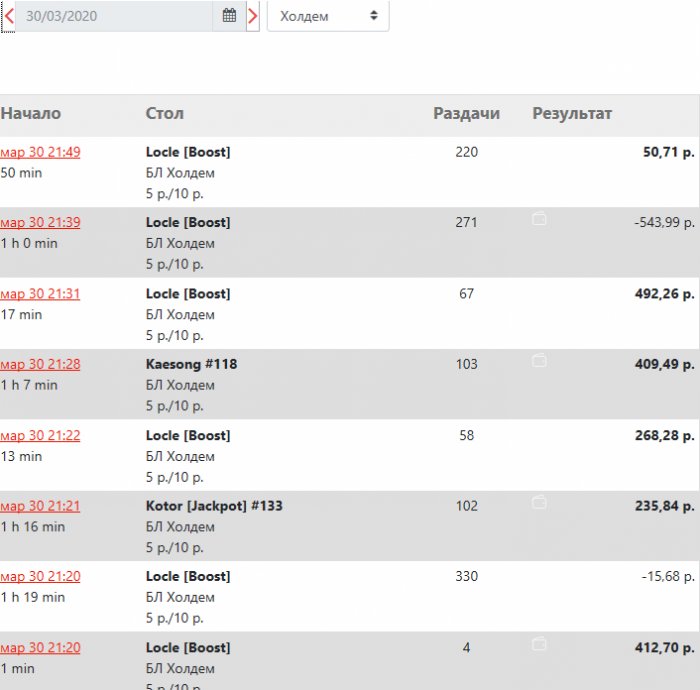The height and width of the screenshot is (690, 700).
Task: Click wallet icon in the 412,70 р. row
Action: pos(539,643)
